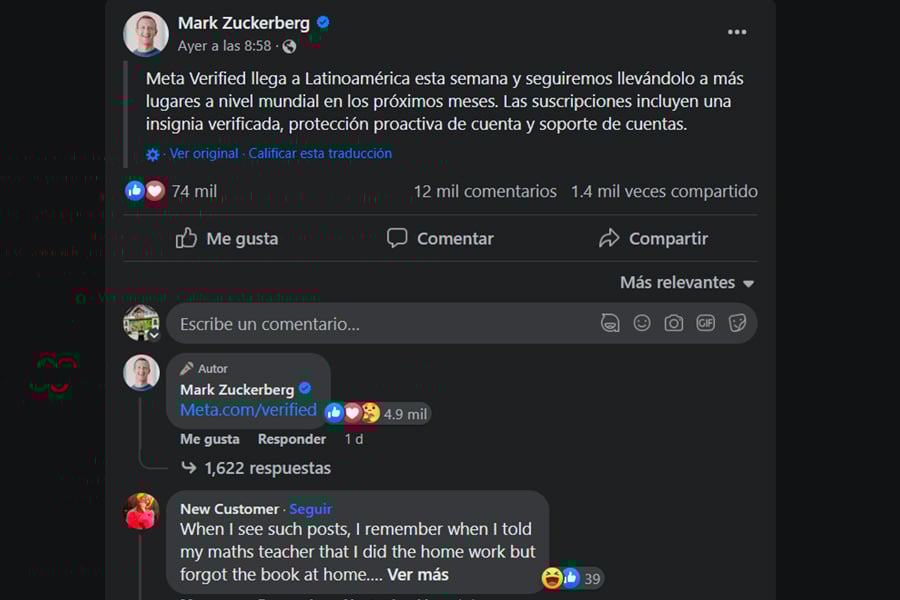This screenshot has height=600, width=900.
Task: Click the post's like and heart reaction icons
Action: coord(145,191)
